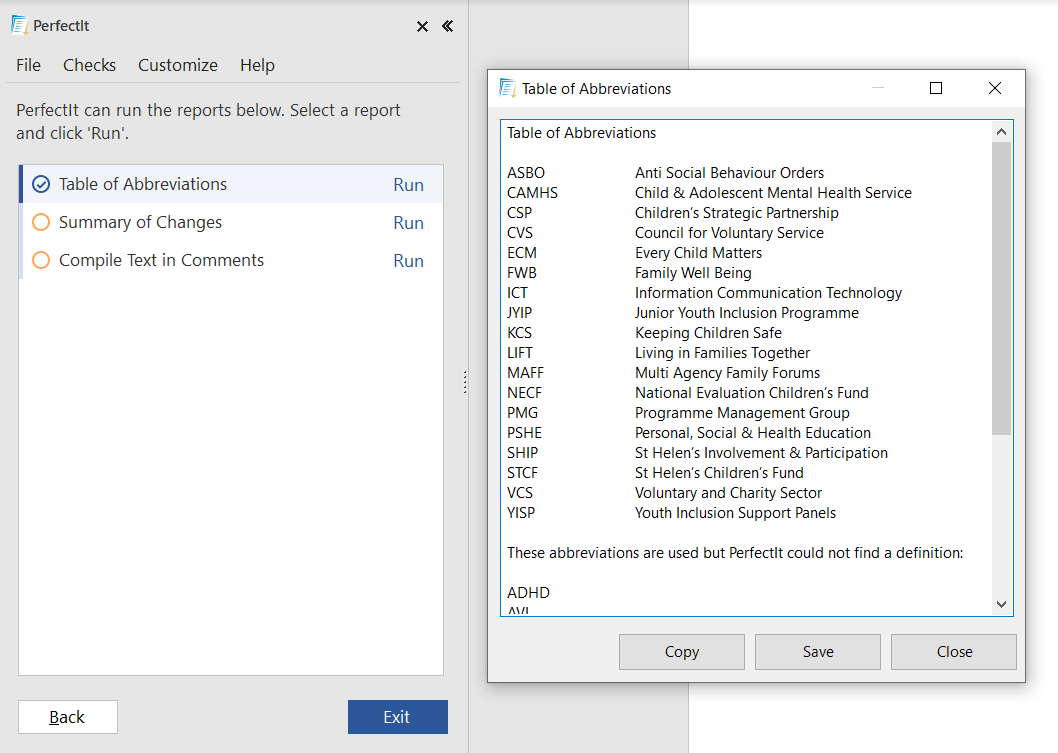The height and width of the screenshot is (753, 1058).
Task: Click 'Council for Voluntary Service' definition
Action: (729, 233)
